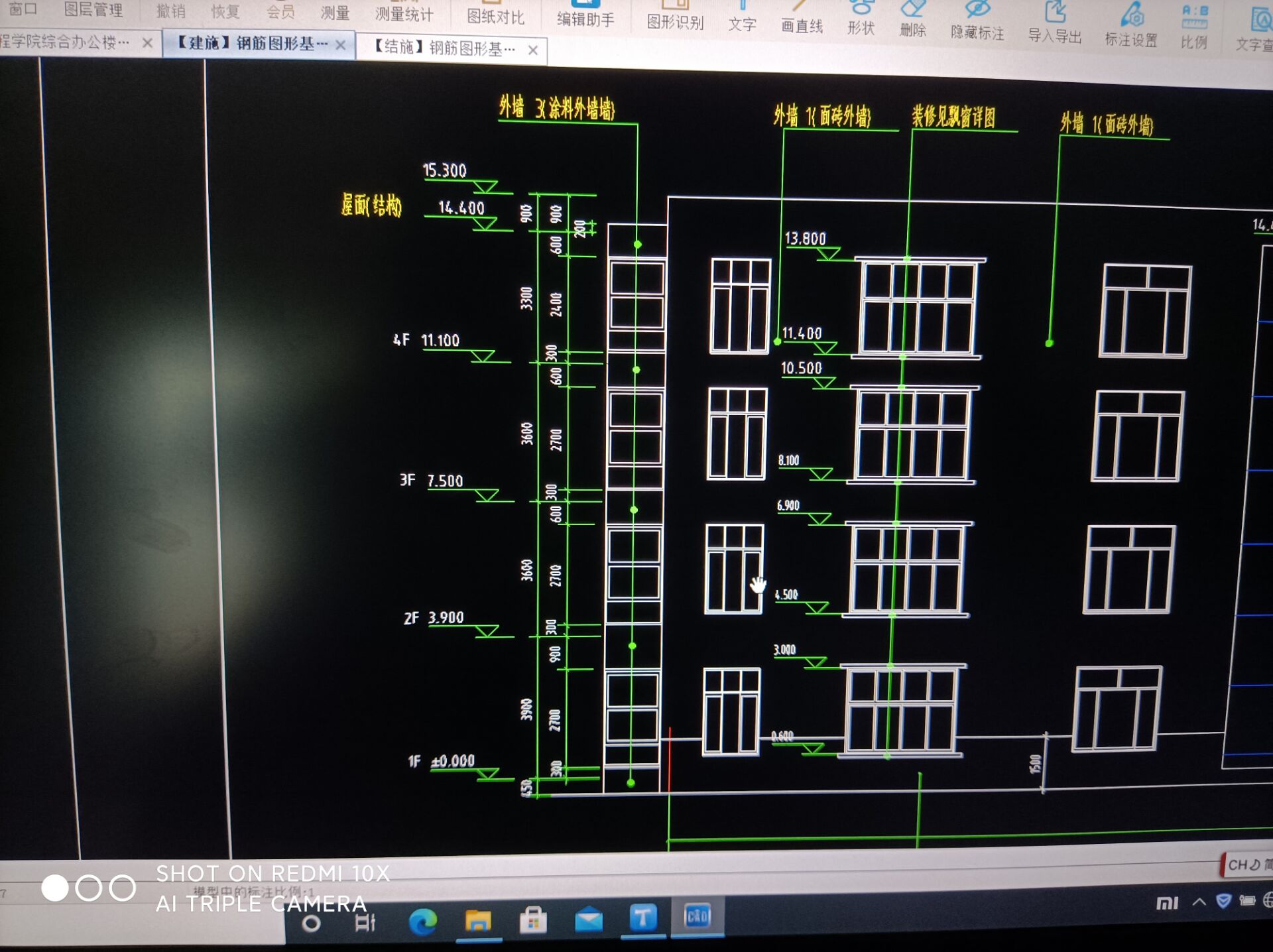Viewport: 1273px width, 952px height.
Task: Switch to 【建施】钢筋图形基... tab
Action: [x=244, y=45]
